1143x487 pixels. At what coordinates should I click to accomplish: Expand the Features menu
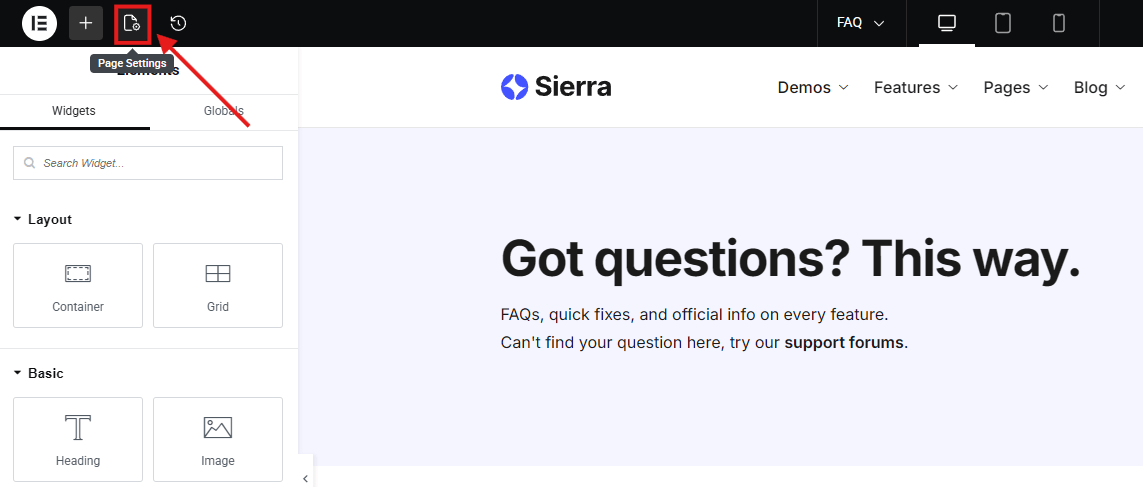916,87
